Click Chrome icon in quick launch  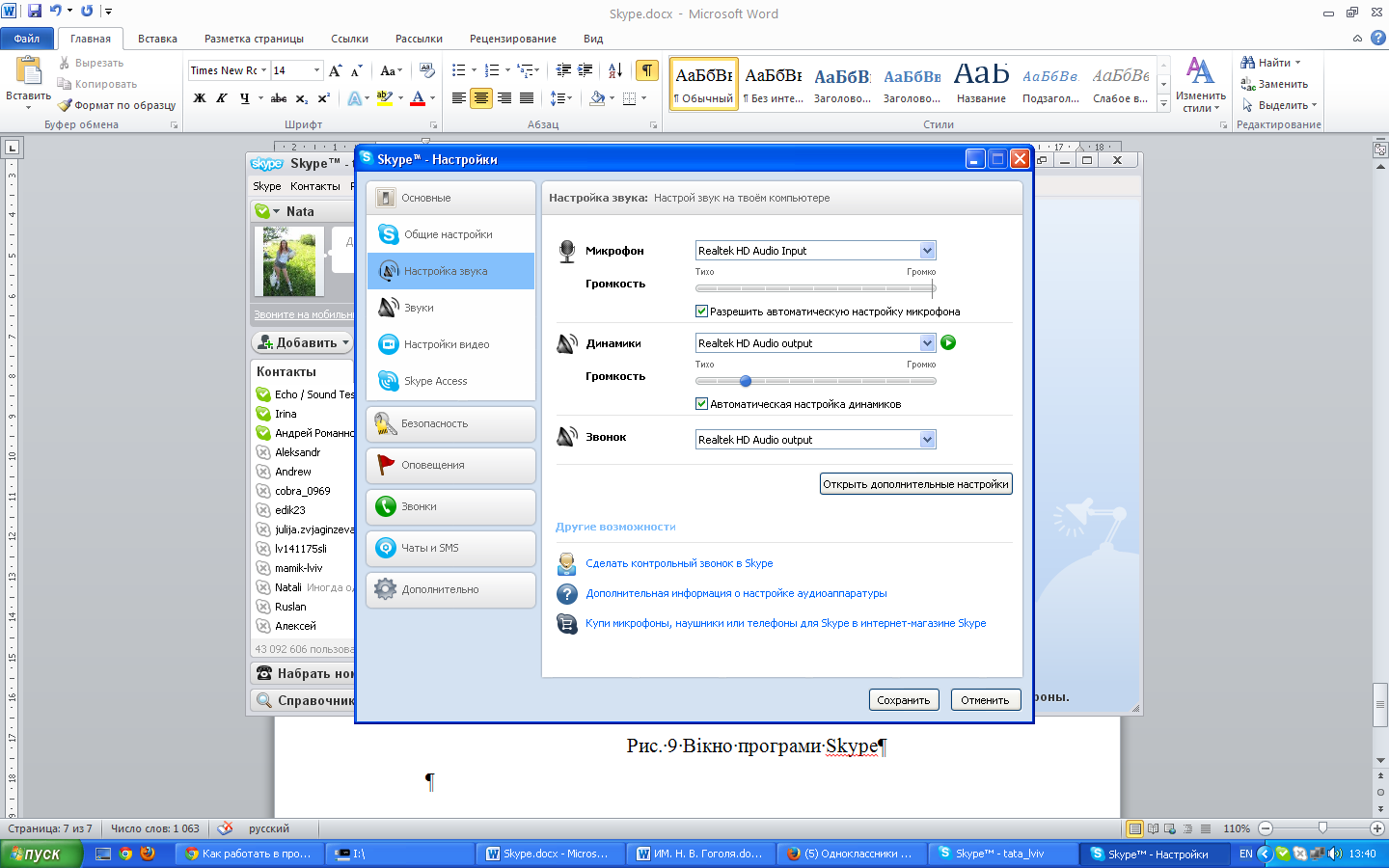click(125, 854)
